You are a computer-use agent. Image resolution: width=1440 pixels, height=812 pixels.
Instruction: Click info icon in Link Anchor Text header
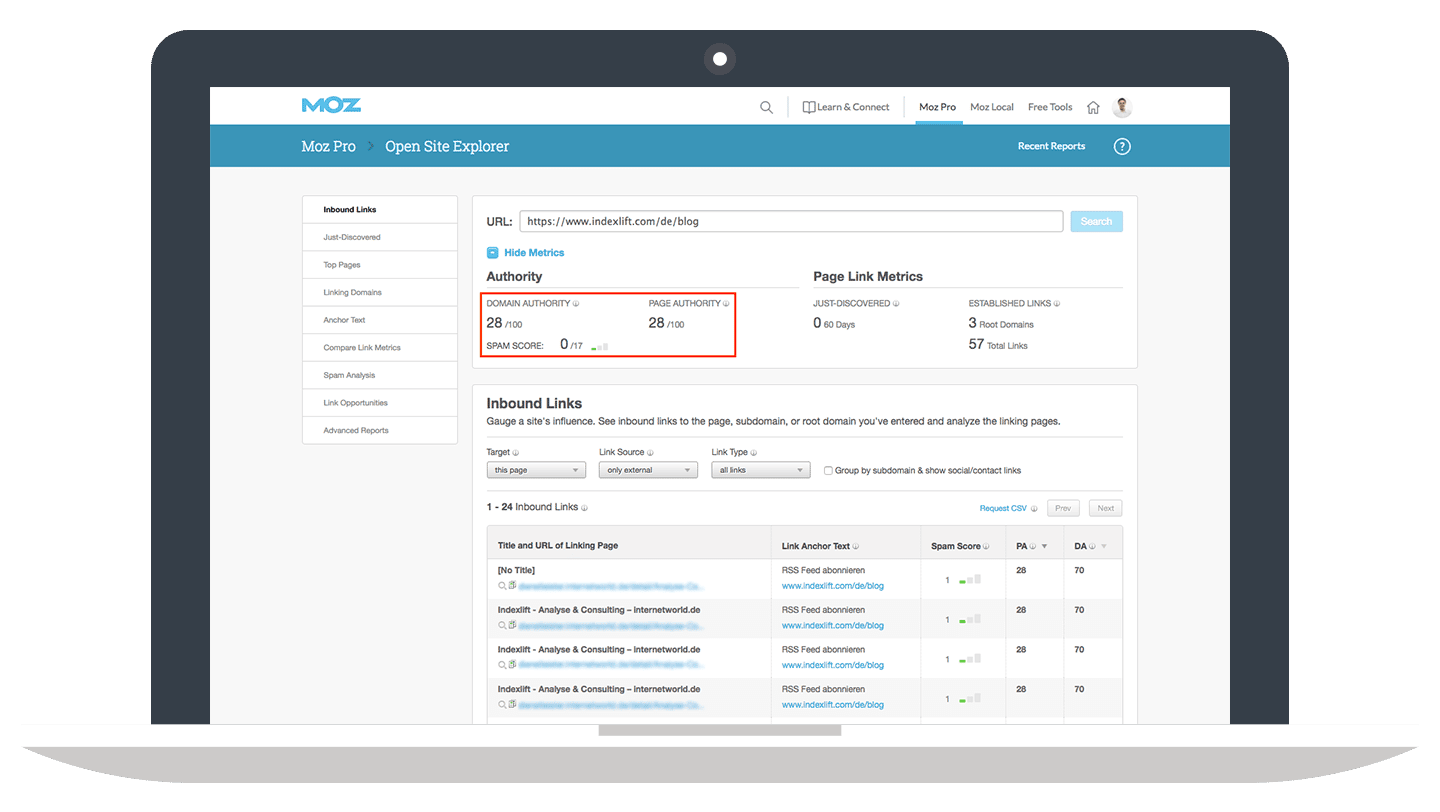click(x=857, y=546)
